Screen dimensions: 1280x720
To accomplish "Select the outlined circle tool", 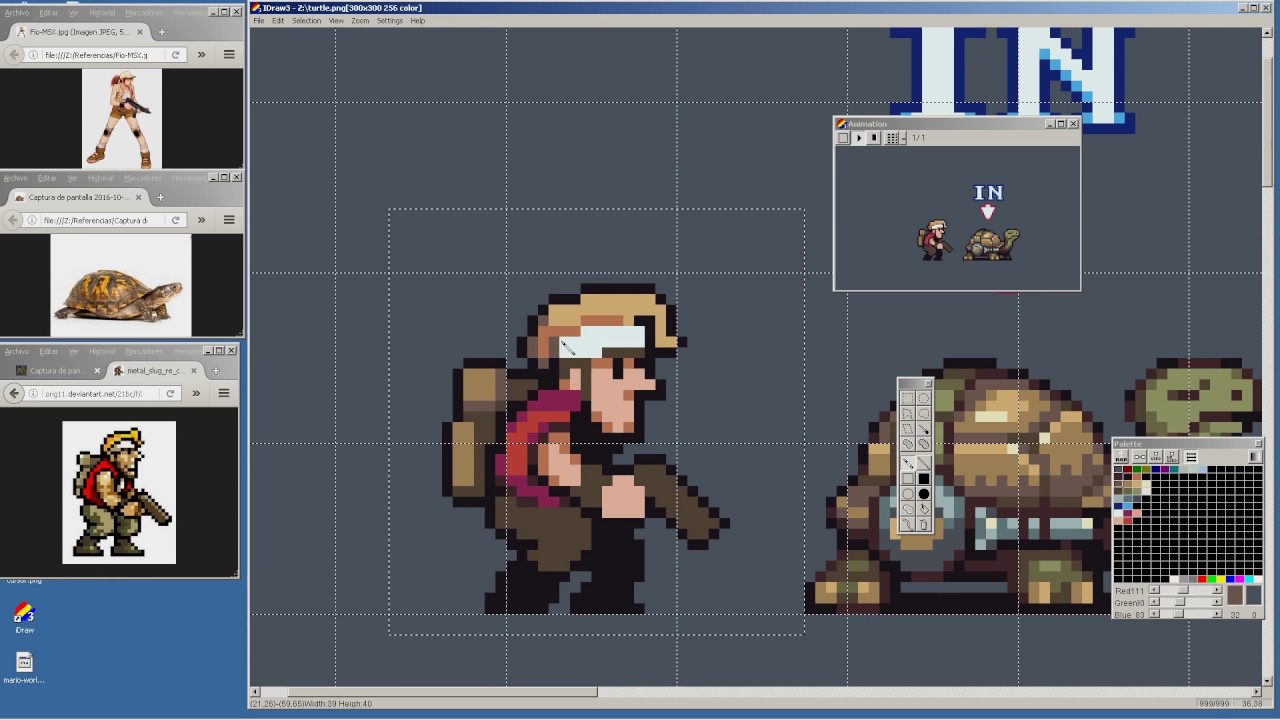I will (908, 493).
